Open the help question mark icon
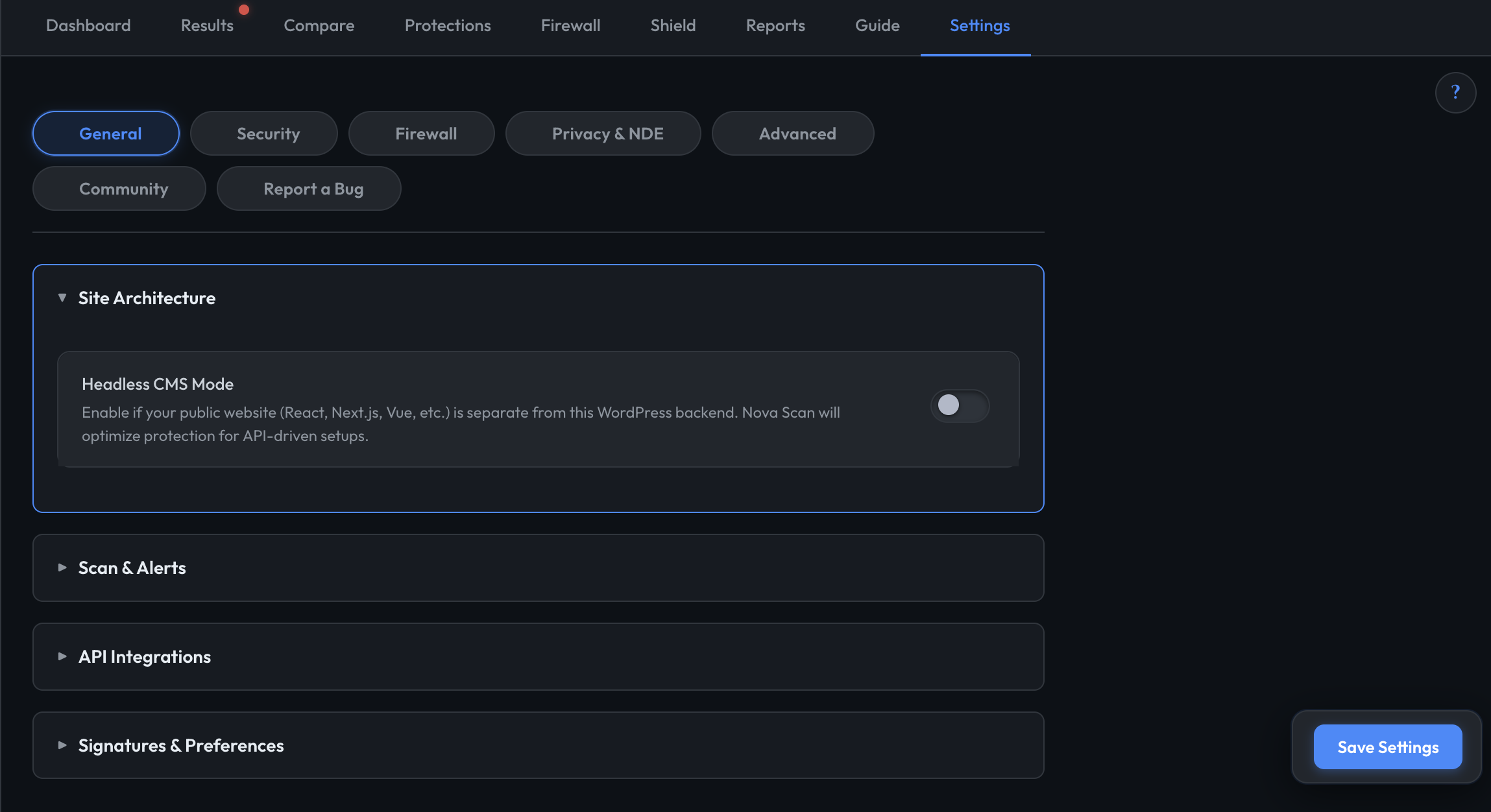 point(1455,92)
